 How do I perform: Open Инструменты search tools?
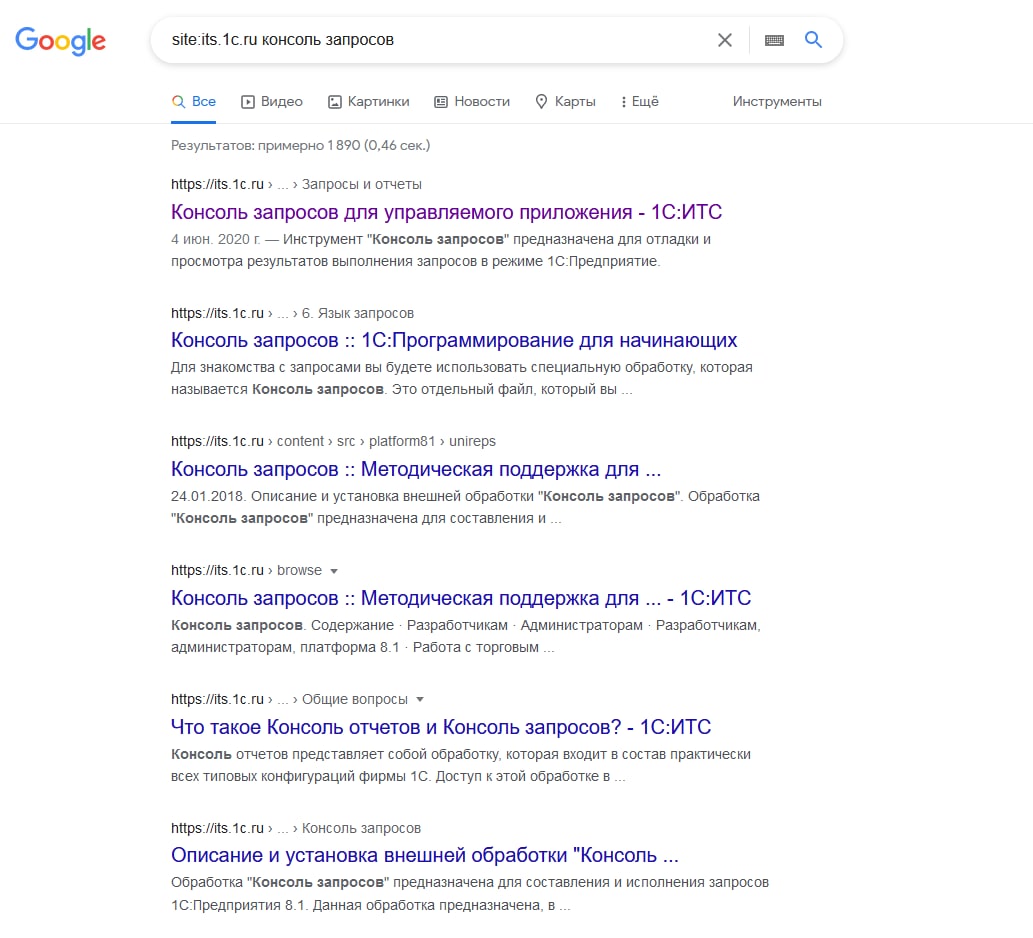(777, 101)
